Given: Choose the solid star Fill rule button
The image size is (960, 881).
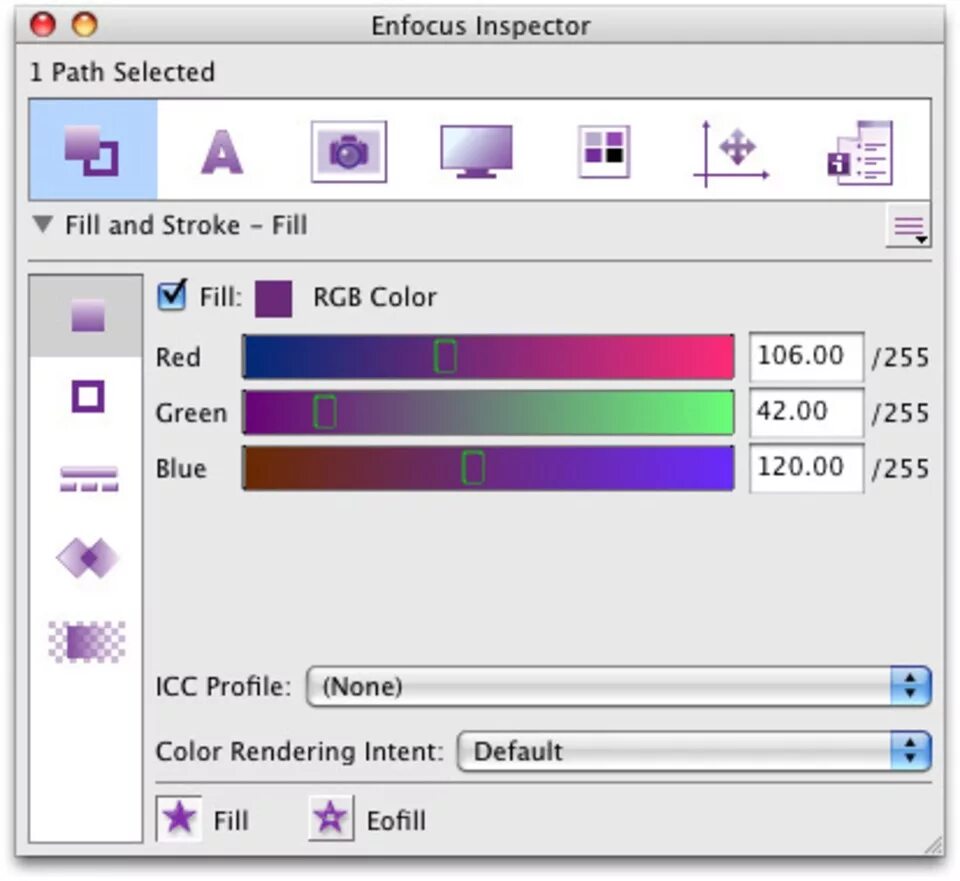Looking at the screenshot, I should pos(179,818).
